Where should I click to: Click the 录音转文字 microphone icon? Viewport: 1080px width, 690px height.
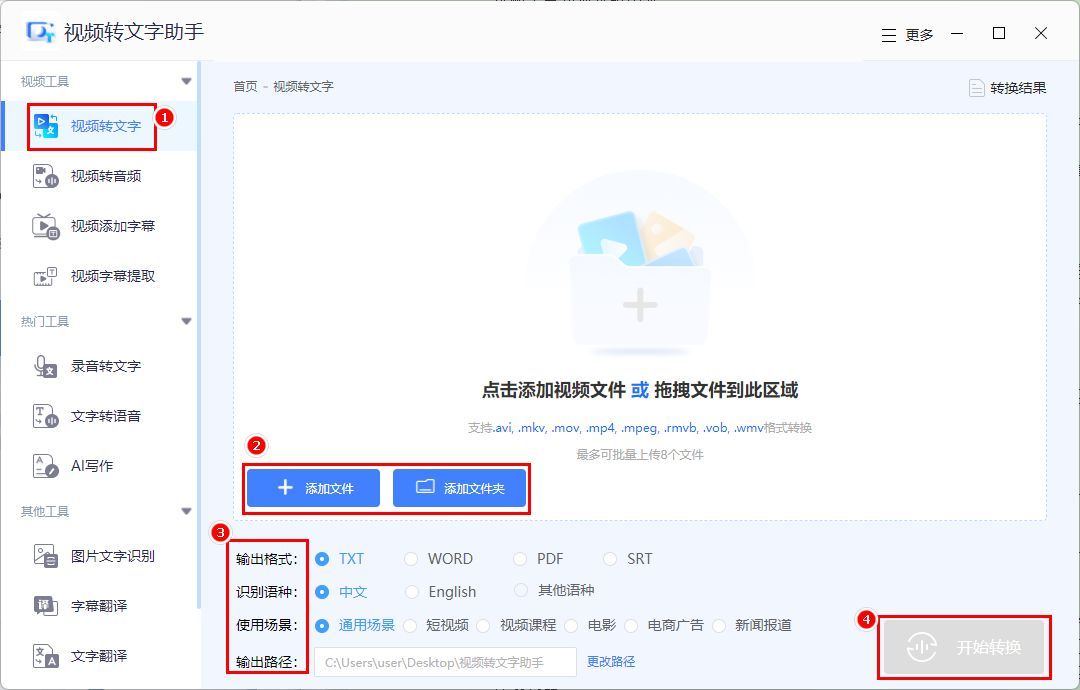45,366
